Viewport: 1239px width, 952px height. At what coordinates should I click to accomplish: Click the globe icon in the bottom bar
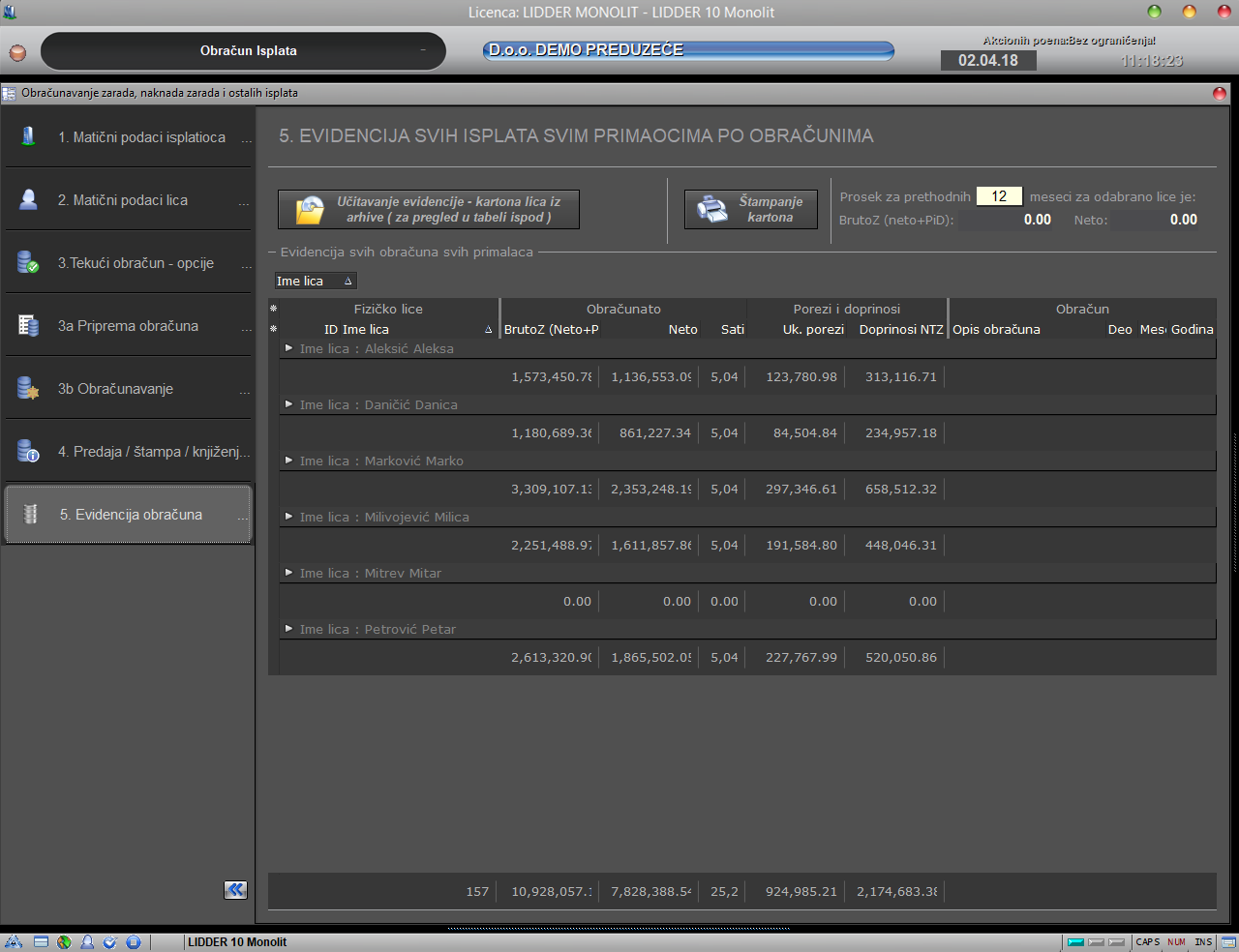(64, 941)
